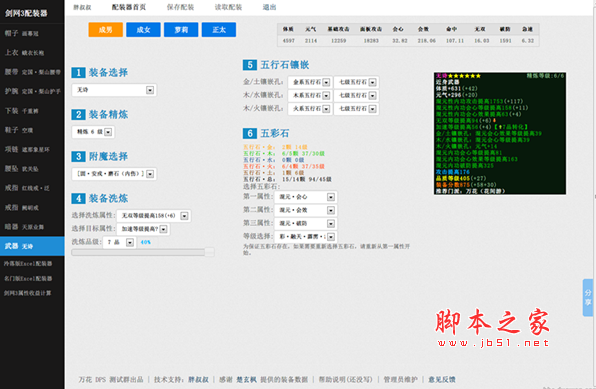The width and height of the screenshot is (596, 389).
Task: Click the 分享 share side tab
Action: point(588,298)
